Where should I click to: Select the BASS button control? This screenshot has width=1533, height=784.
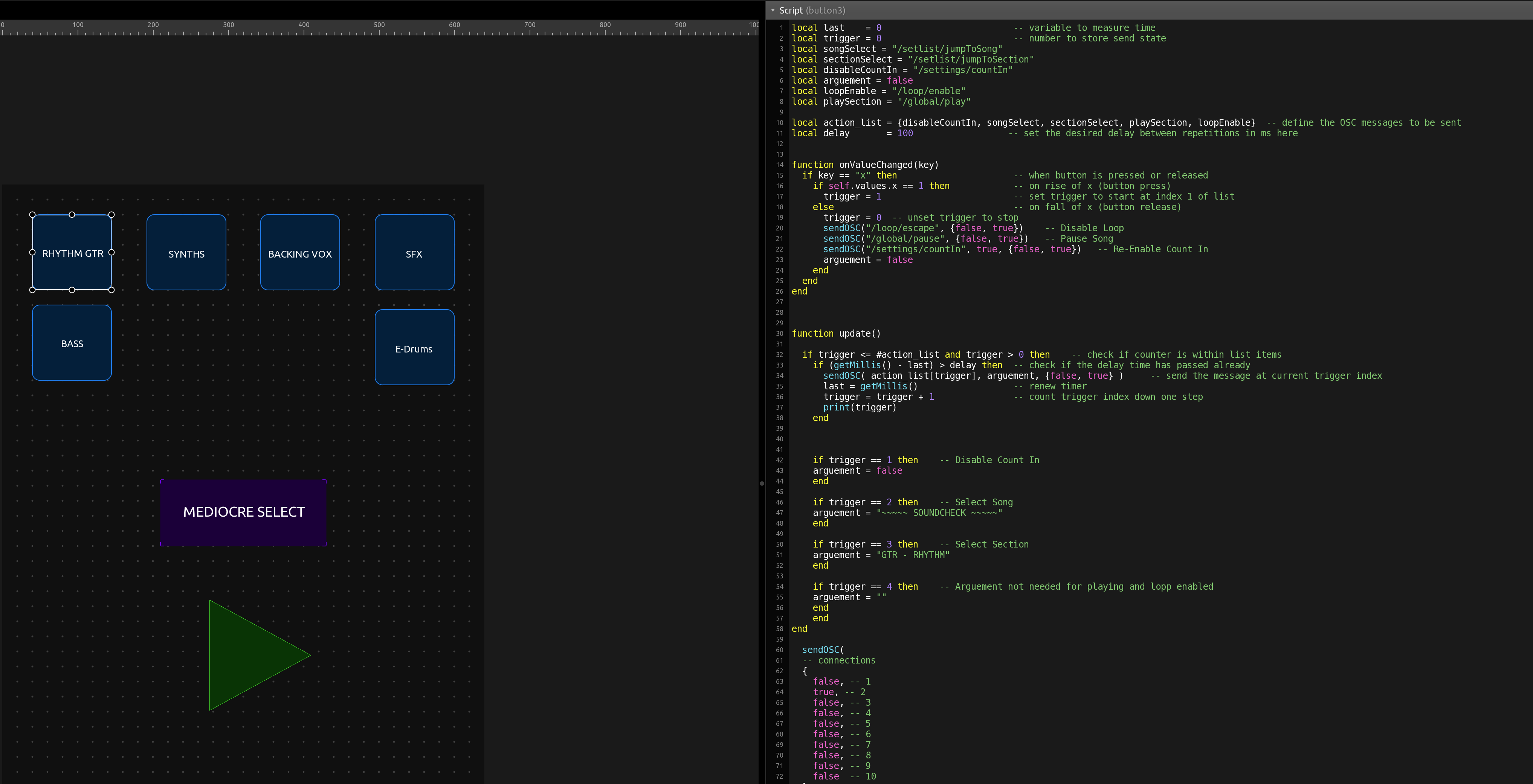tap(72, 343)
